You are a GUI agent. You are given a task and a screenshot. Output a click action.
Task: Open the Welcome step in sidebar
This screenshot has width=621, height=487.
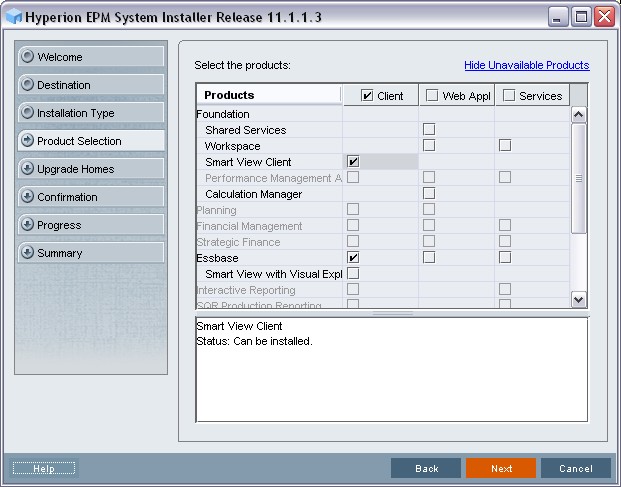coord(91,57)
